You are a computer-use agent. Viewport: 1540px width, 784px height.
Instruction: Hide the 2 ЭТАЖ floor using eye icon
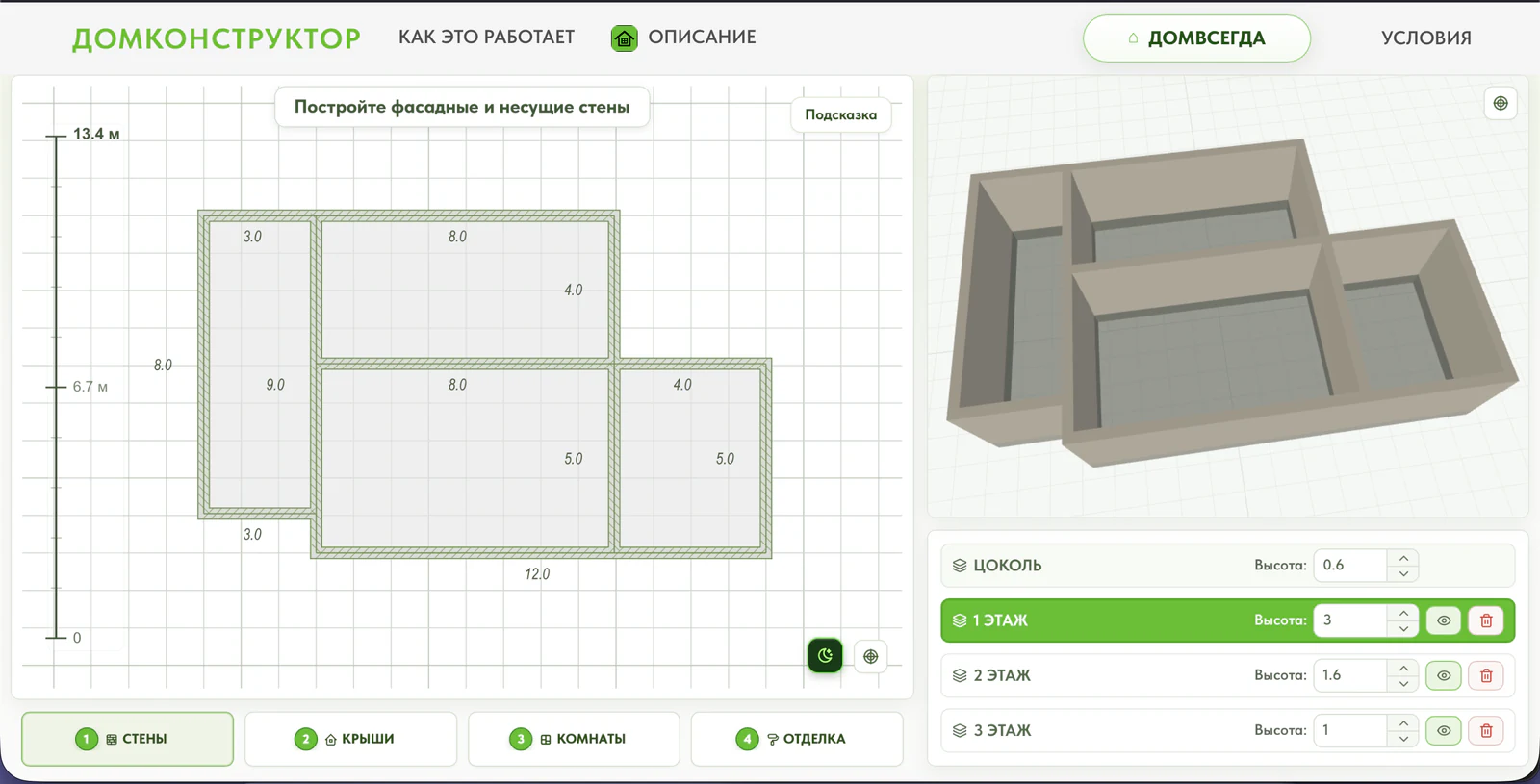coord(1444,675)
